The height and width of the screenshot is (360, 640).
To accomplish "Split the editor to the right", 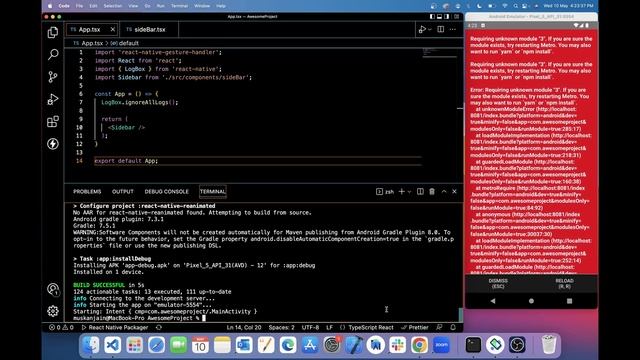I will [441, 29].
